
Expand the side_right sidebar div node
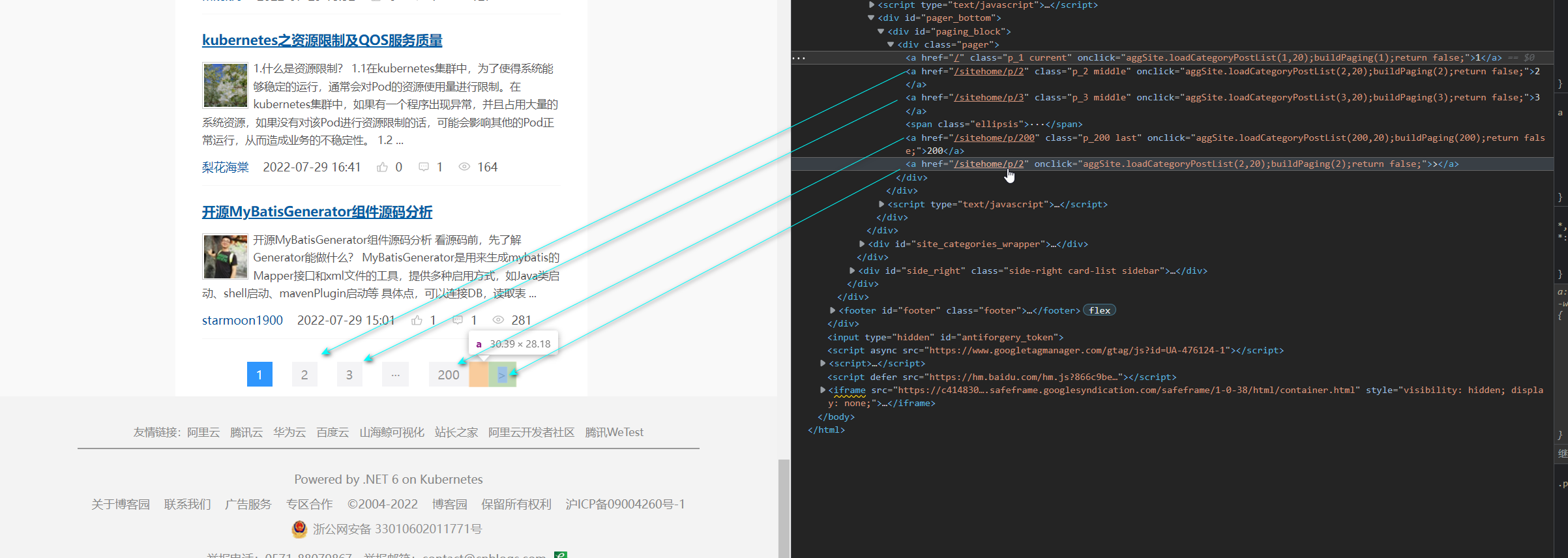point(852,271)
